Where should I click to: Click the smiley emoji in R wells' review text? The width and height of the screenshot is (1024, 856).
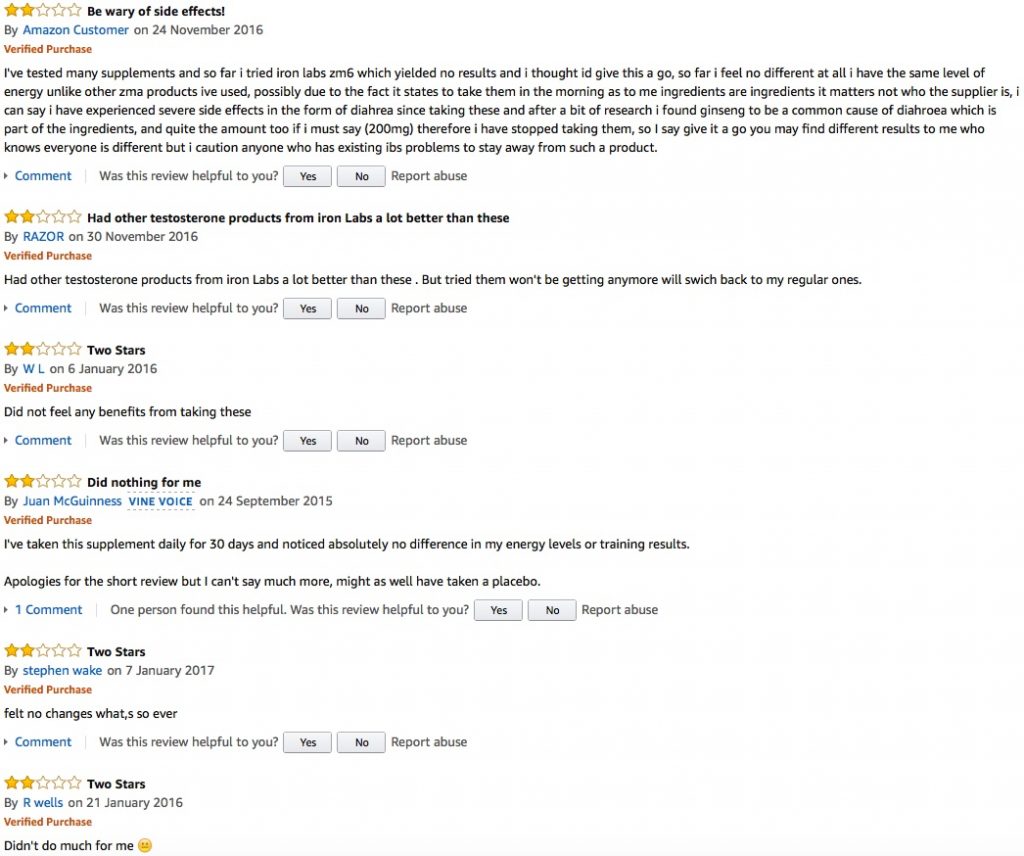coord(143,845)
